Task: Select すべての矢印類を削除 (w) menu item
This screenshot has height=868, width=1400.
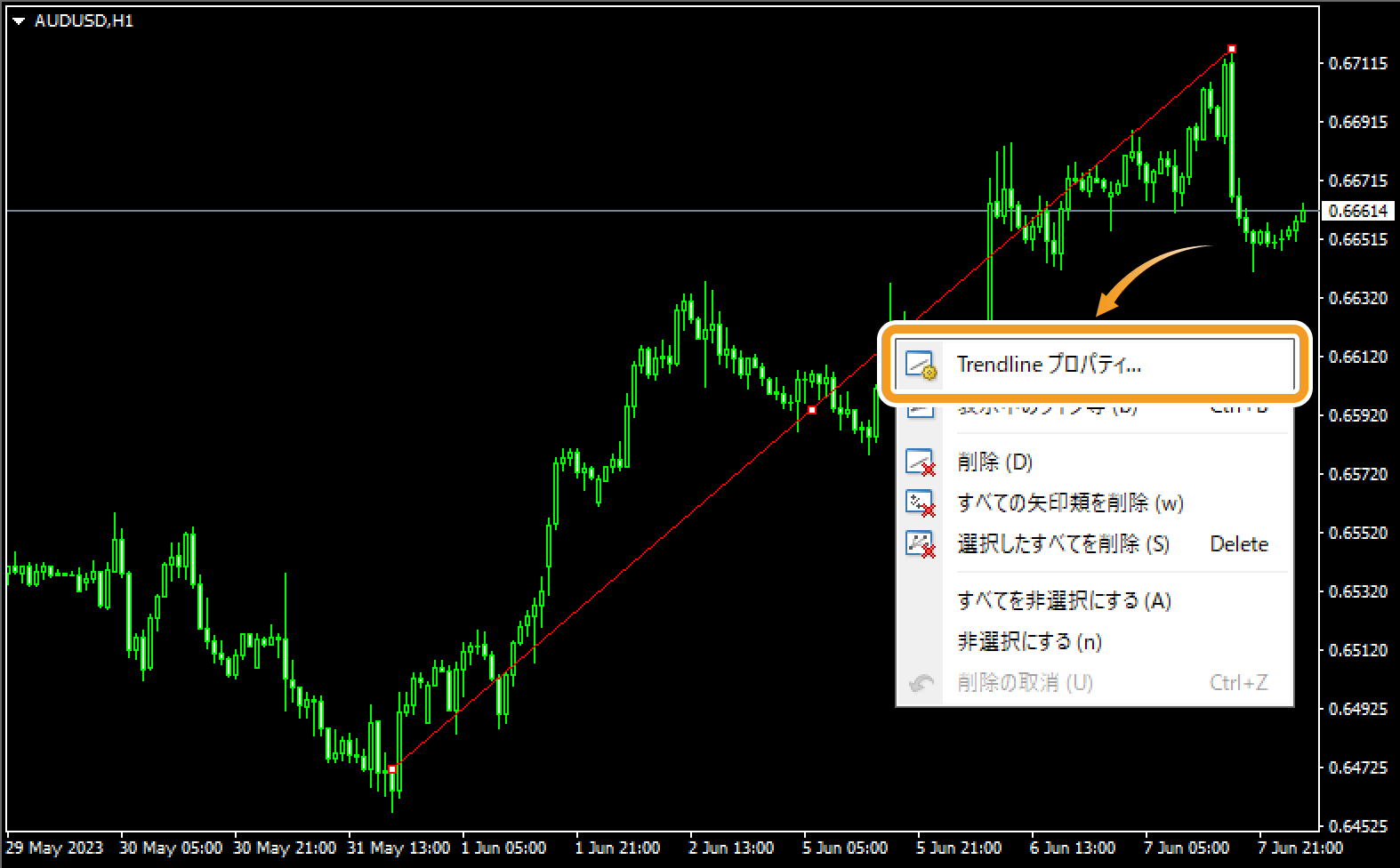Action: tap(1094, 503)
